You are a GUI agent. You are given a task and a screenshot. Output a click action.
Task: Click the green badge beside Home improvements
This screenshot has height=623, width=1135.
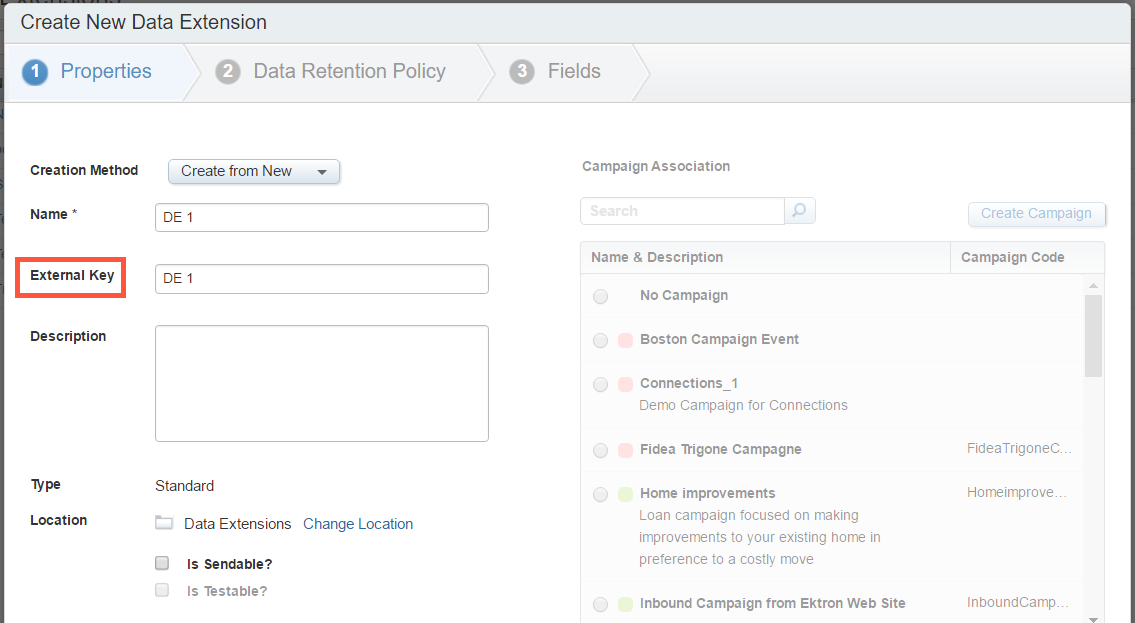(626, 493)
